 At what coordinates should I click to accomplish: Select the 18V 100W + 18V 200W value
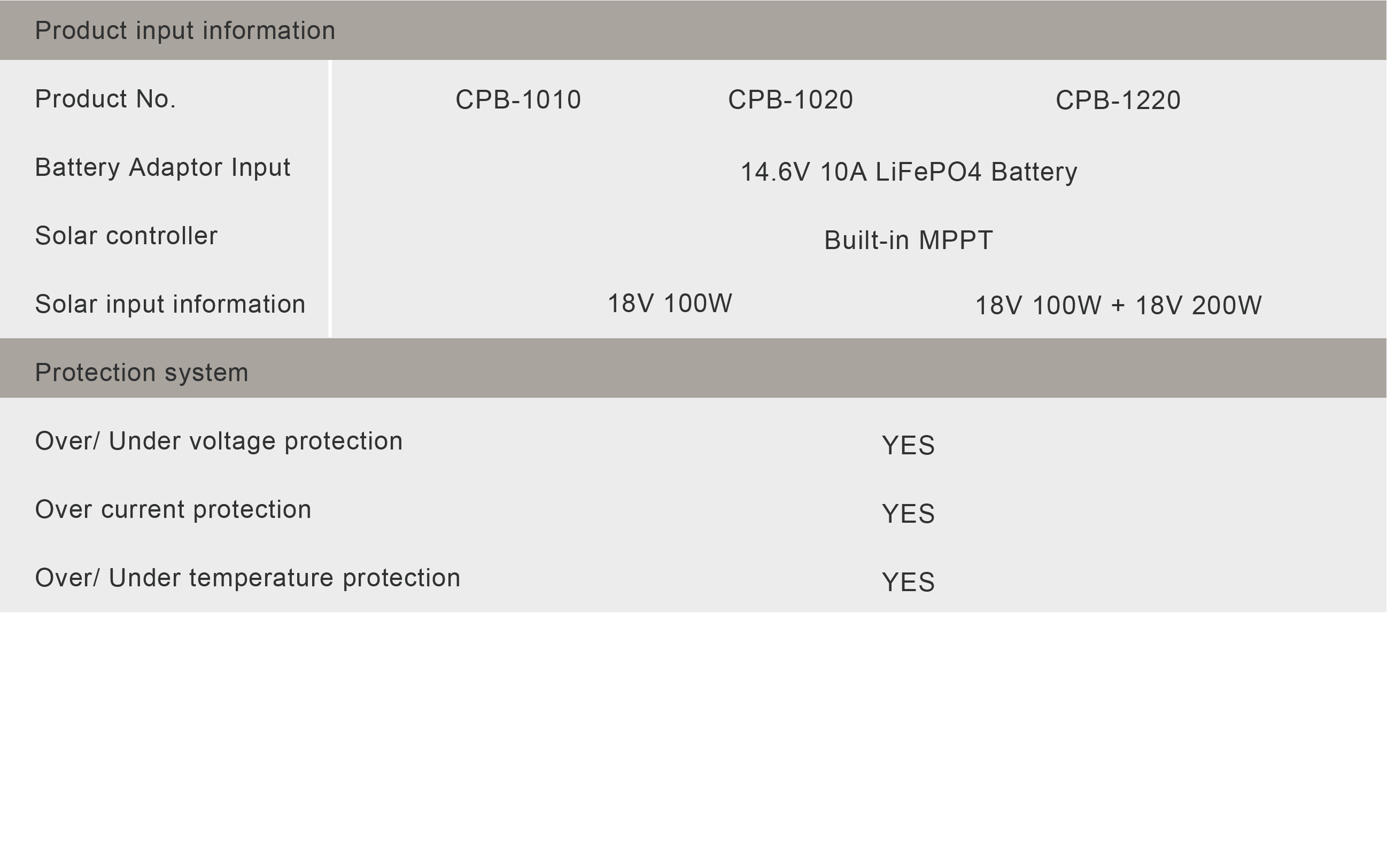[x=1118, y=305]
